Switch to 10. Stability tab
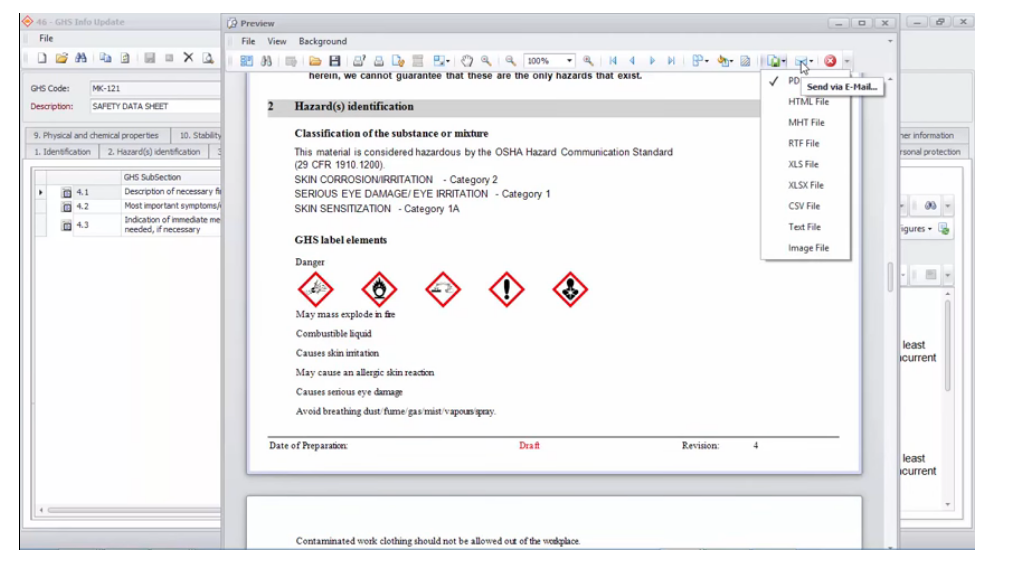Image resolution: width=1031 pixels, height=582 pixels. tap(197, 135)
